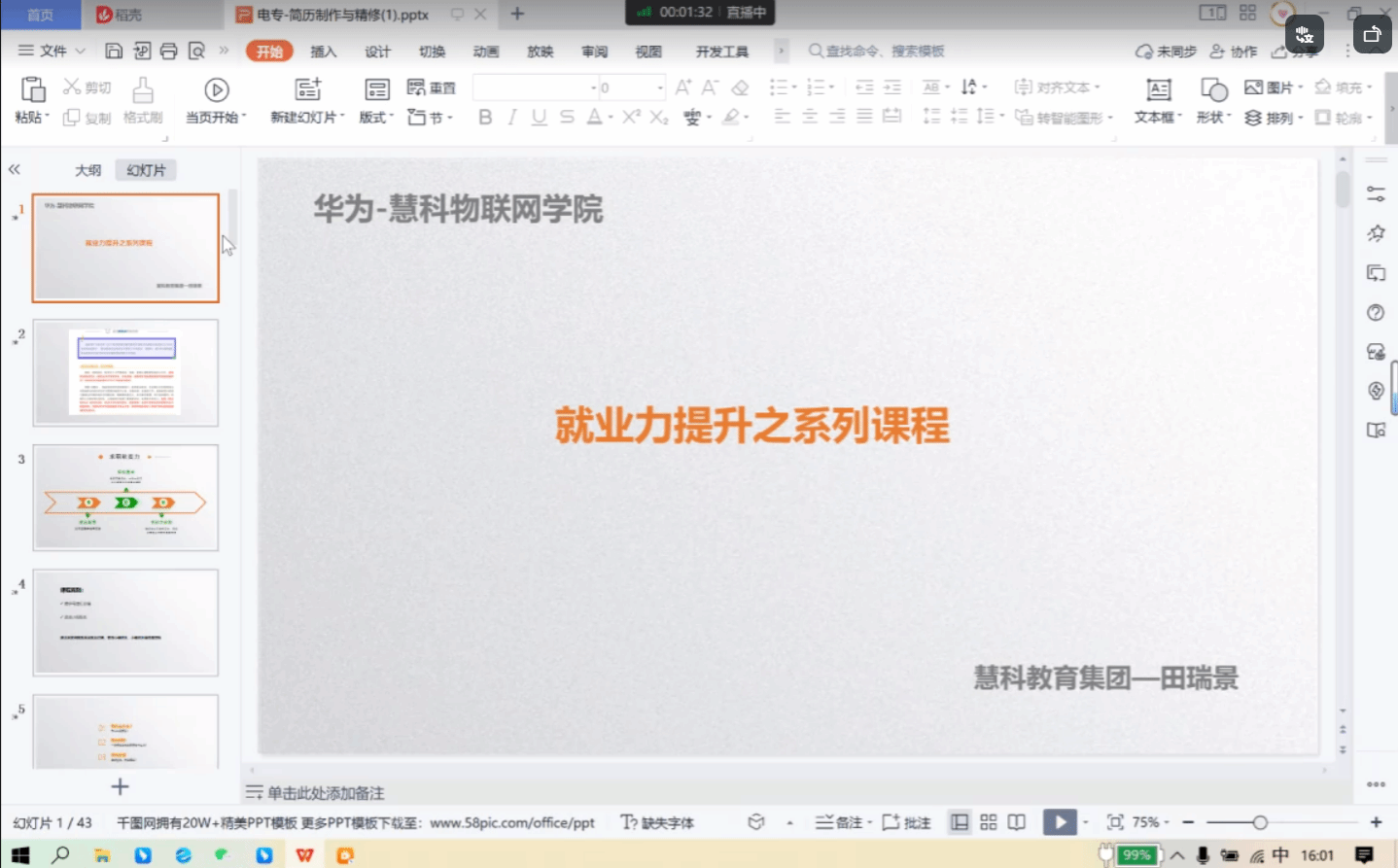
Task: Click the Text Box (文本框) icon
Action: pos(1159,89)
